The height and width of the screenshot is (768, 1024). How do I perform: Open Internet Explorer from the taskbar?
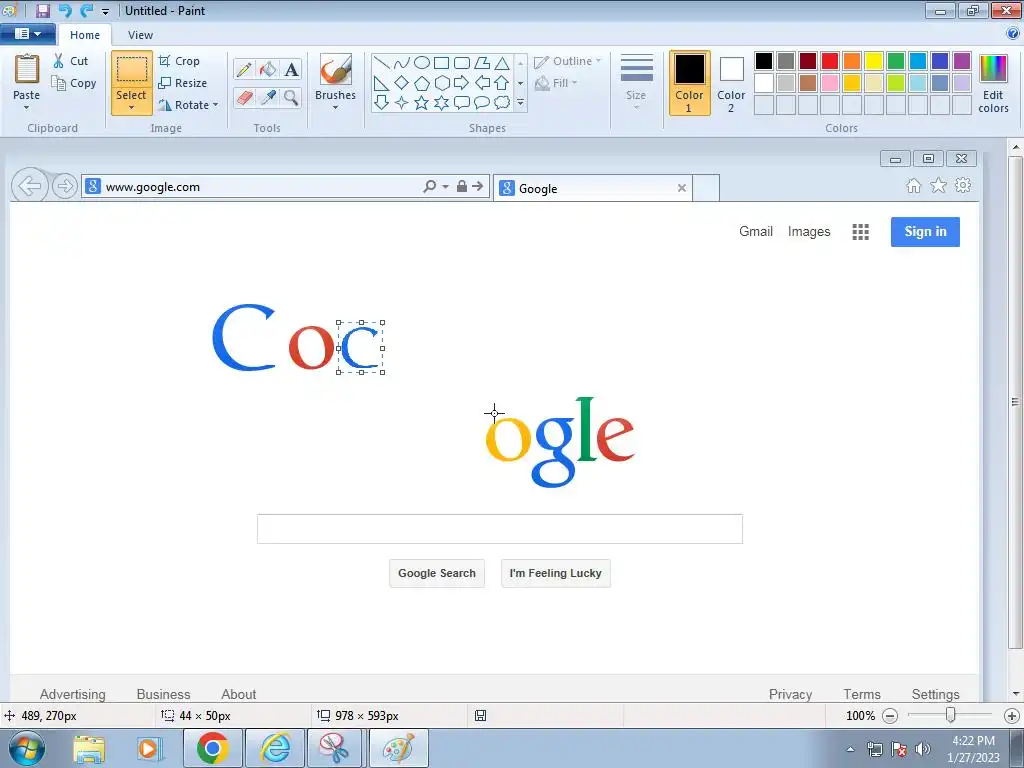point(275,748)
